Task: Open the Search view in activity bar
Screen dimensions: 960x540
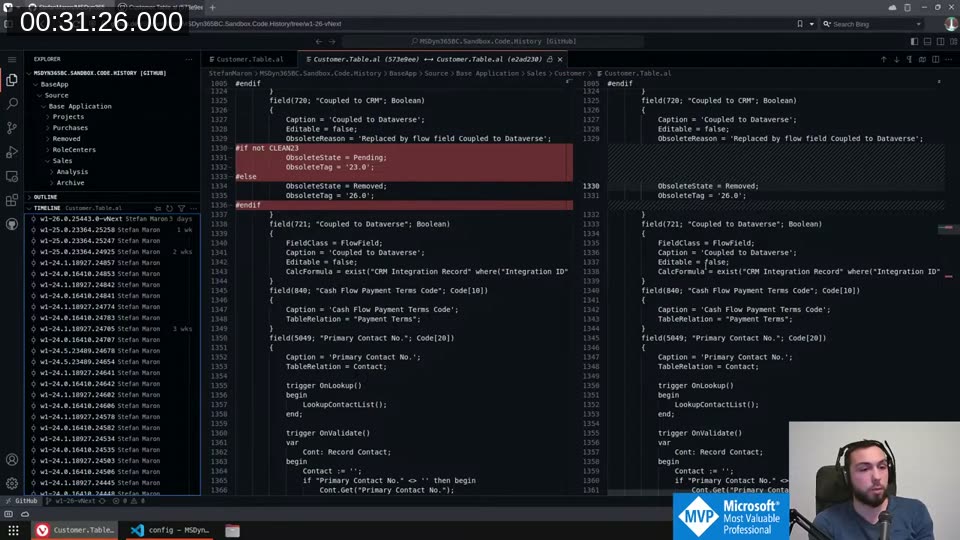Action: coord(12,103)
